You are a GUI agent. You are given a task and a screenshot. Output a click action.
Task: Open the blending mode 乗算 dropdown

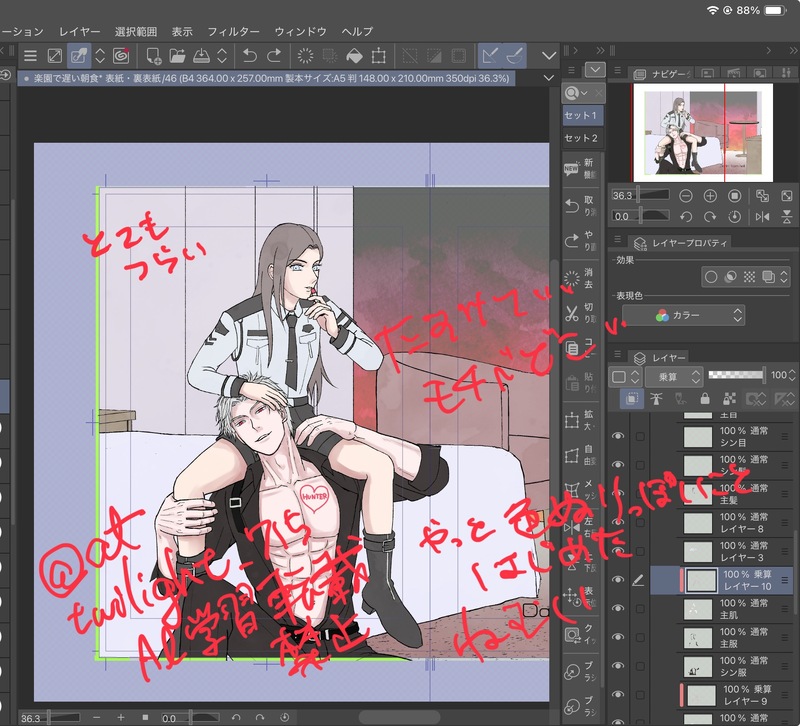point(673,377)
